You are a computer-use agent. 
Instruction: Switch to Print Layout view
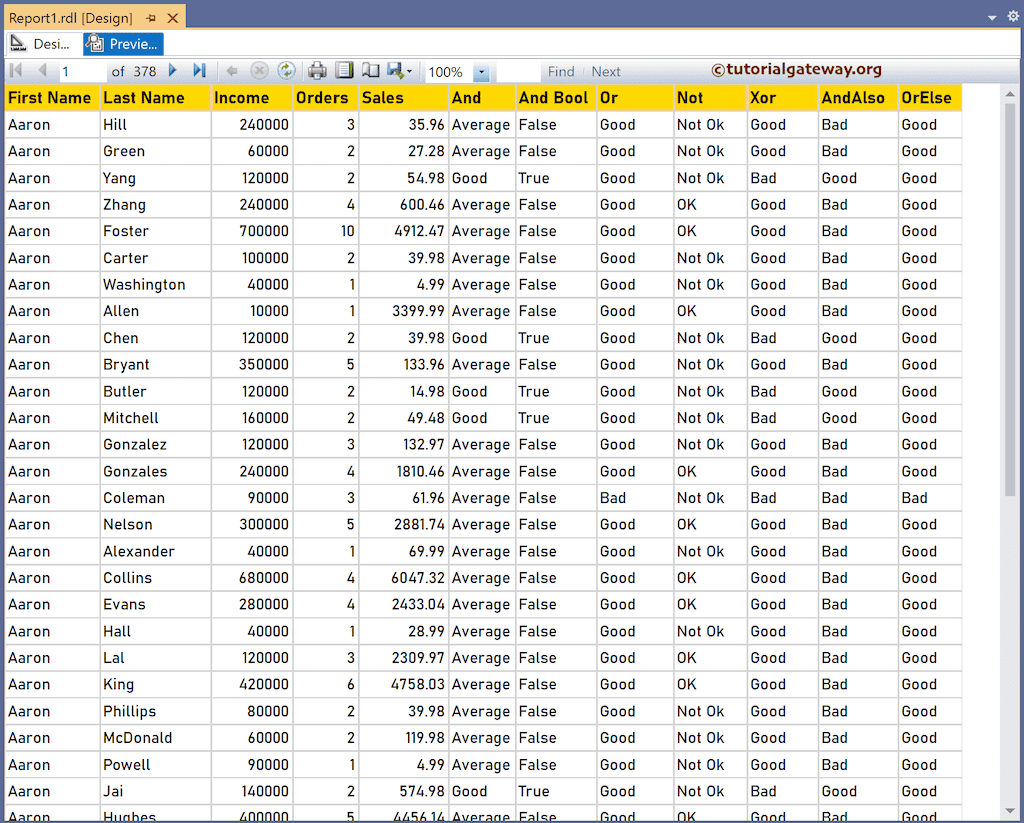tap(342, 71)
